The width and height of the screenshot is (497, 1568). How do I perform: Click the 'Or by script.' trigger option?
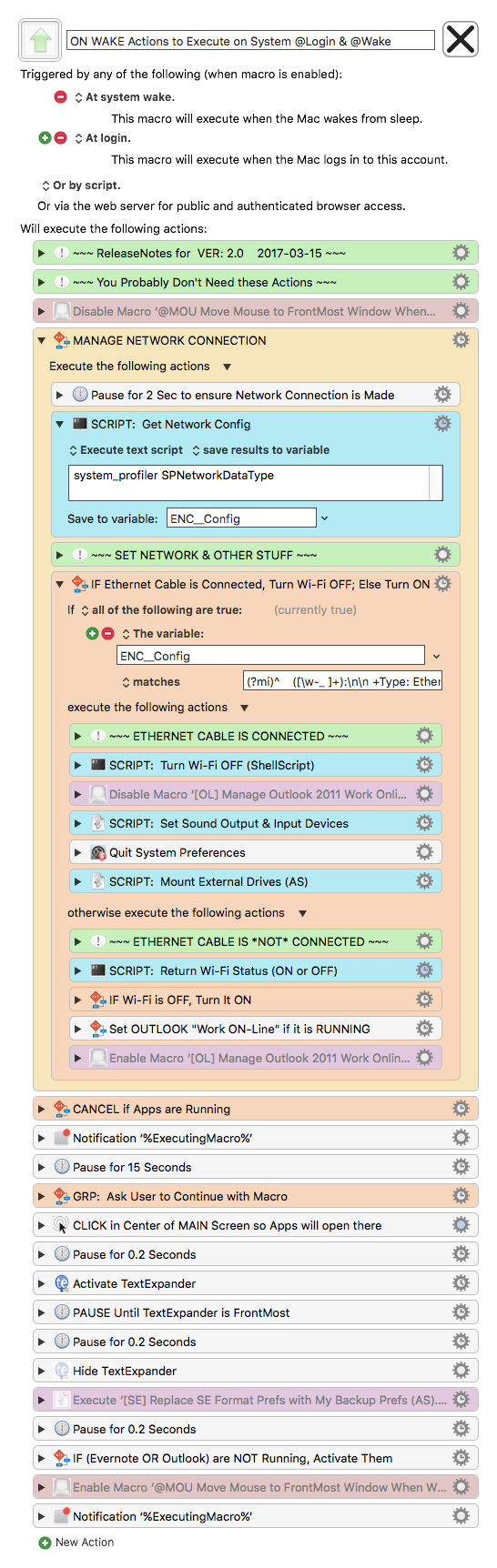[x=81, y=186]
